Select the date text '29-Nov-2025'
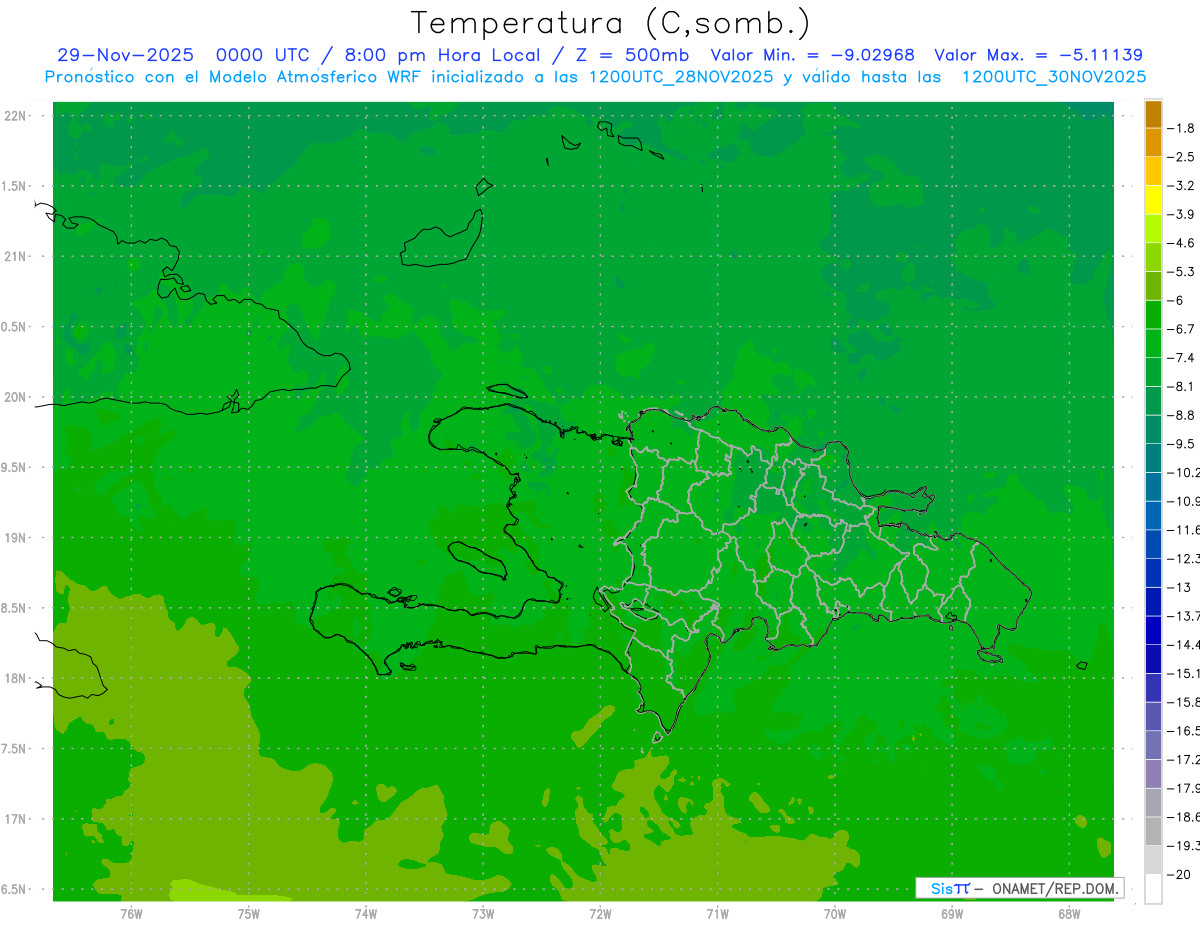Viewport: 1200px width, 927px height. coord(126,55)
